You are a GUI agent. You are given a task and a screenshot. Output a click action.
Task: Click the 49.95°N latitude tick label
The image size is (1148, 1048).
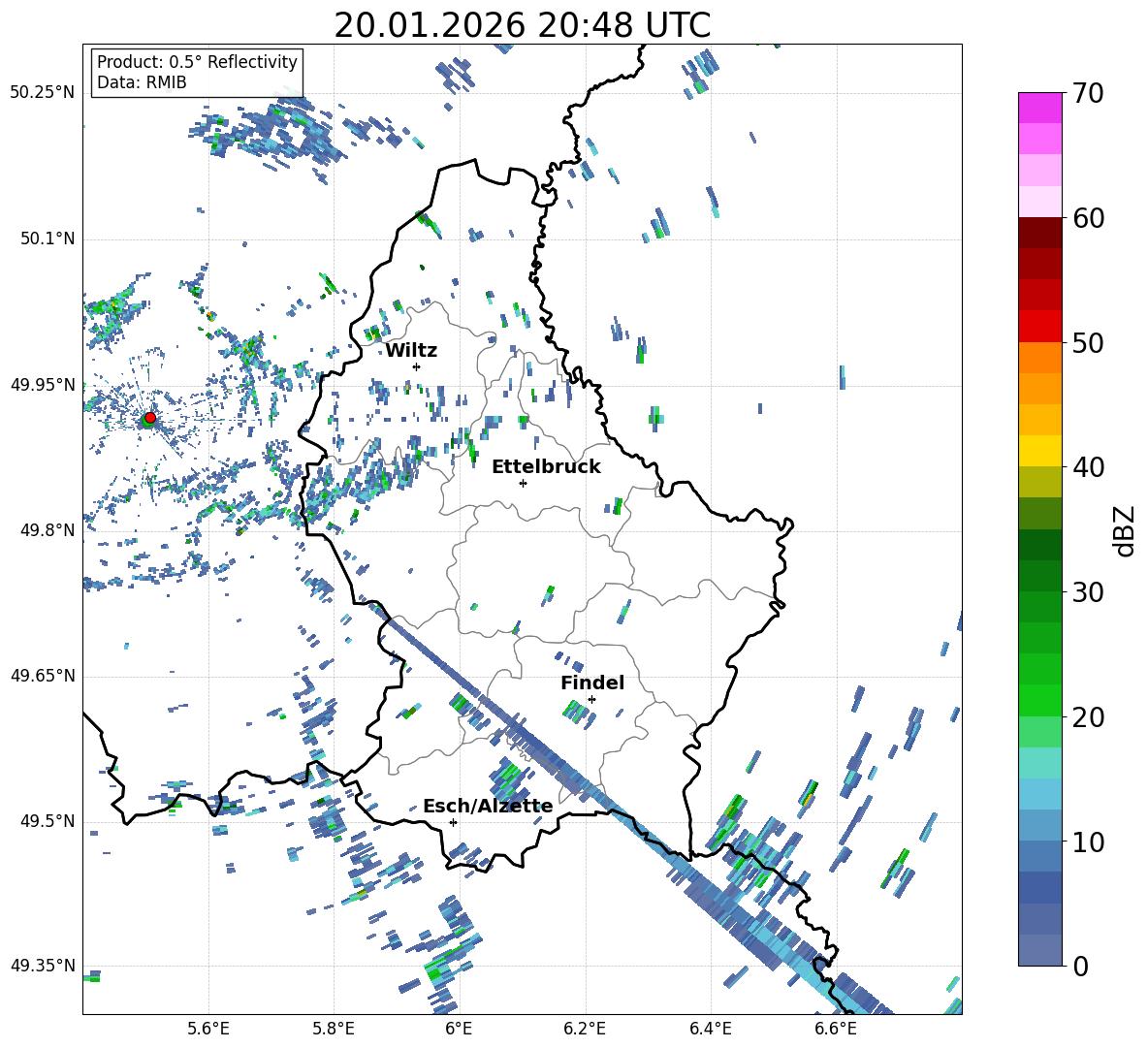pyautogui.click(x=43, y=384)
